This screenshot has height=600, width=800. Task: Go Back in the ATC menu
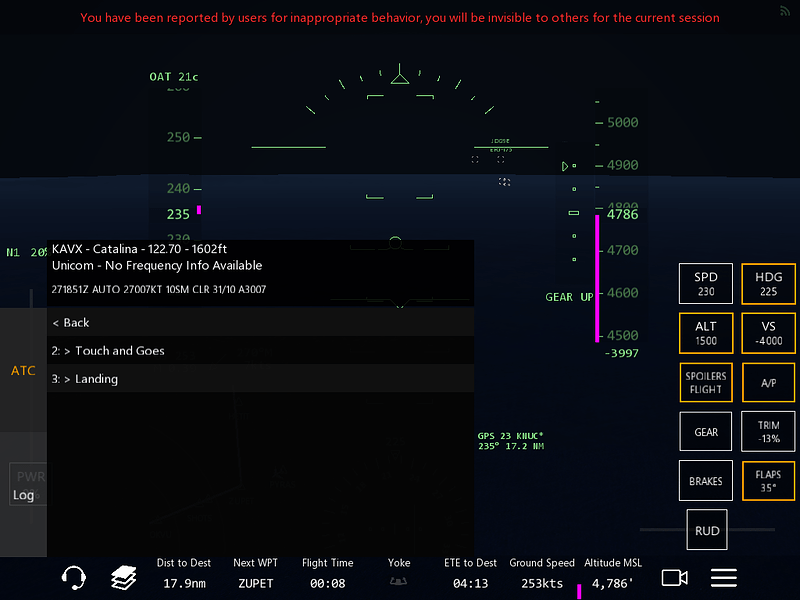(260, 322)
